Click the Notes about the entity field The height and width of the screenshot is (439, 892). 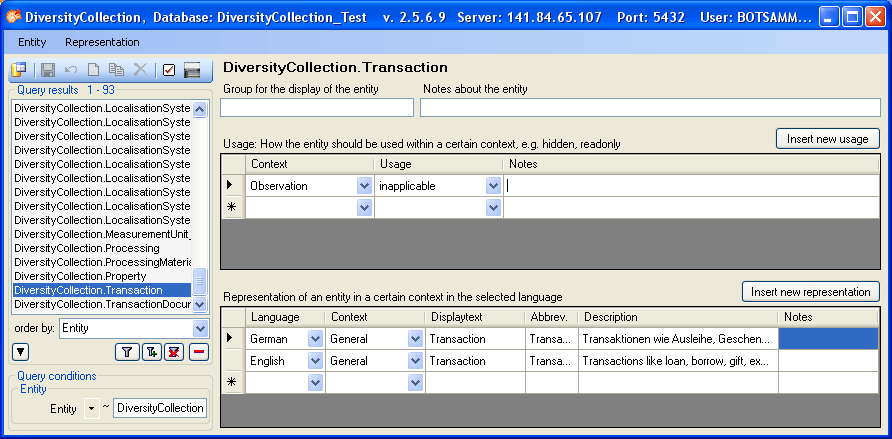coord(650,107)
